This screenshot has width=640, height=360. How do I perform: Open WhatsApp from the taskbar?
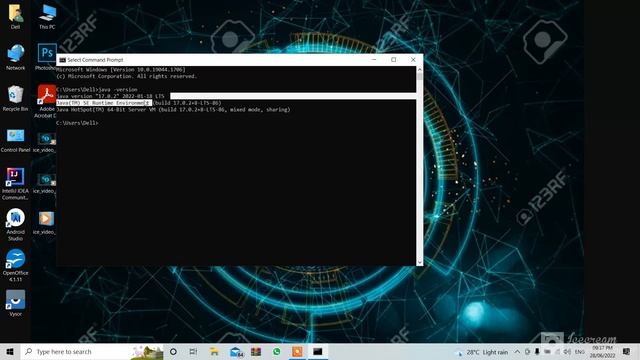click(x=277, y=351)
